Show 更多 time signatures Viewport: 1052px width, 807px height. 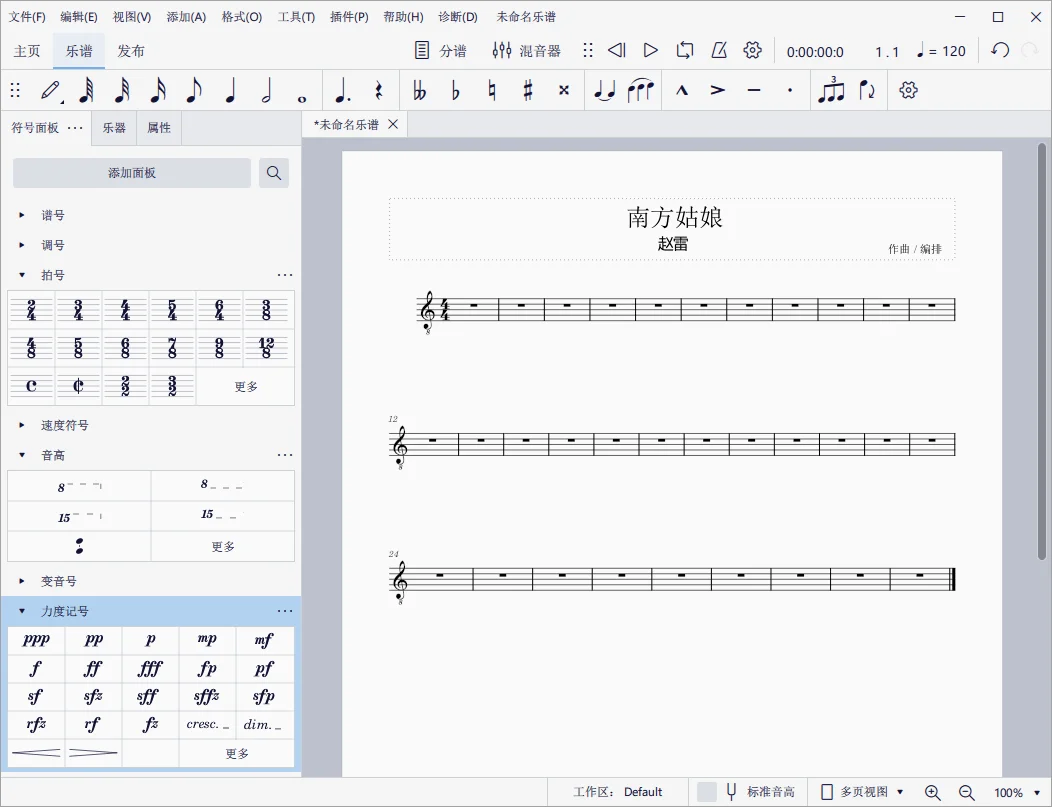pyautogui.click(x=246, y=386)
